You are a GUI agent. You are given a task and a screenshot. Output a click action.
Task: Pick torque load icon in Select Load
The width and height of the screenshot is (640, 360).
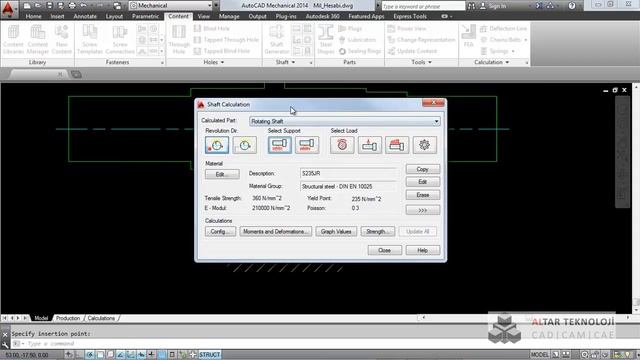[x=342, y=145]
